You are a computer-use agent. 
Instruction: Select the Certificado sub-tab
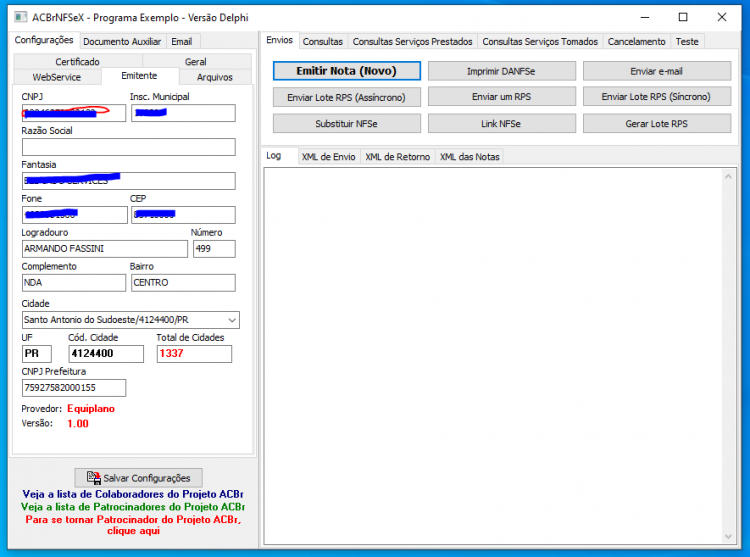(77, 62)
